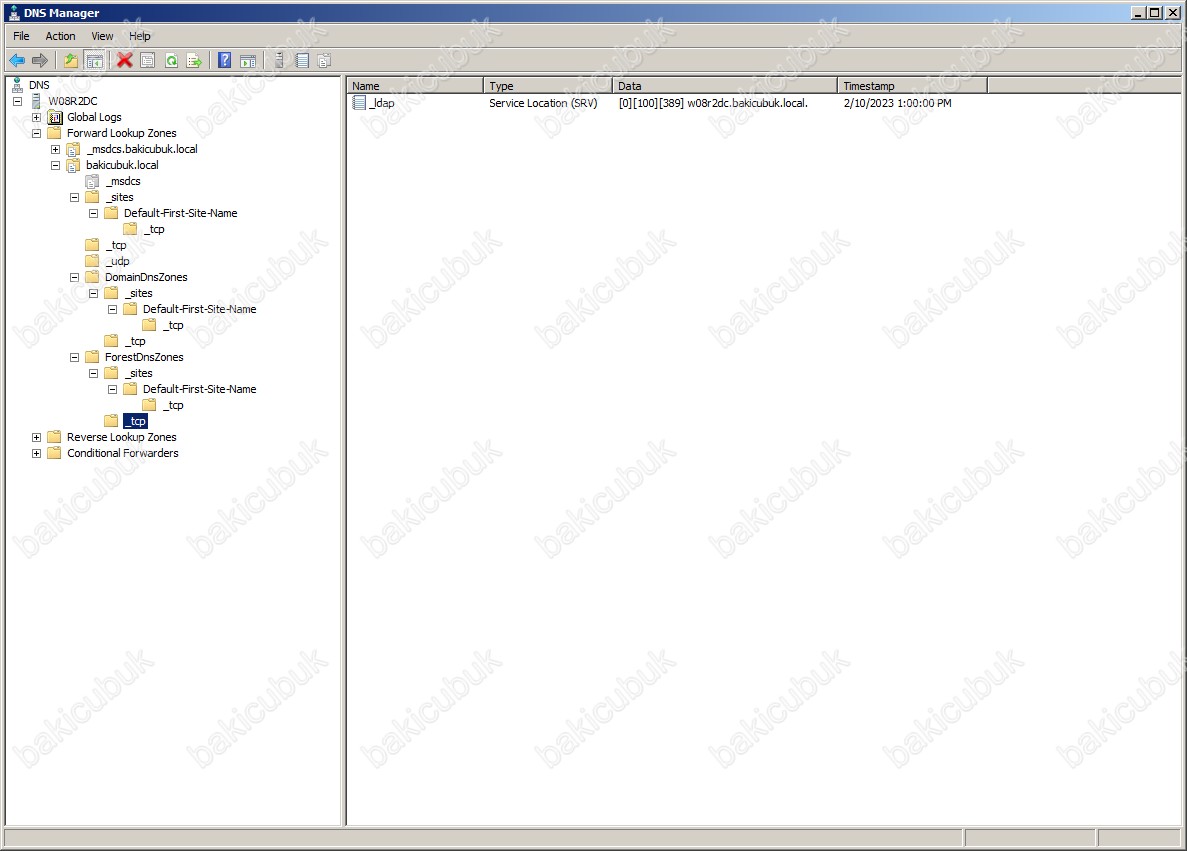Toggle the Show/Hide Action Pane icon

coord(248,61)
